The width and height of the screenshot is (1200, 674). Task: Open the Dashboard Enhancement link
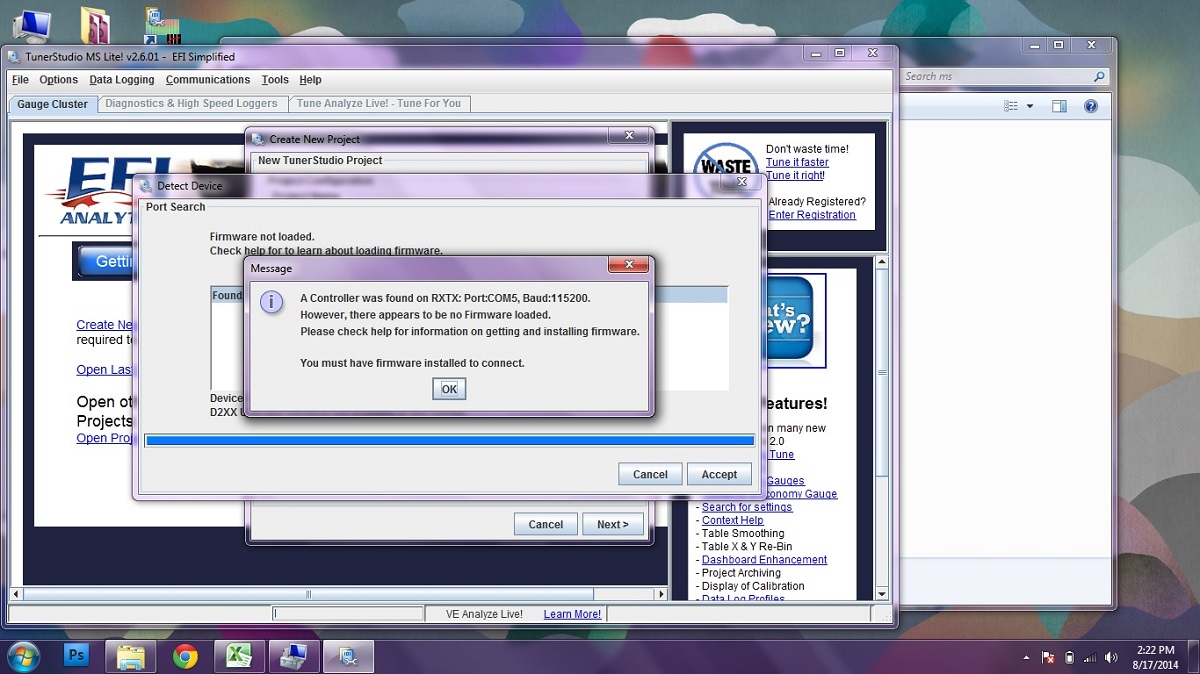[764, 560]
